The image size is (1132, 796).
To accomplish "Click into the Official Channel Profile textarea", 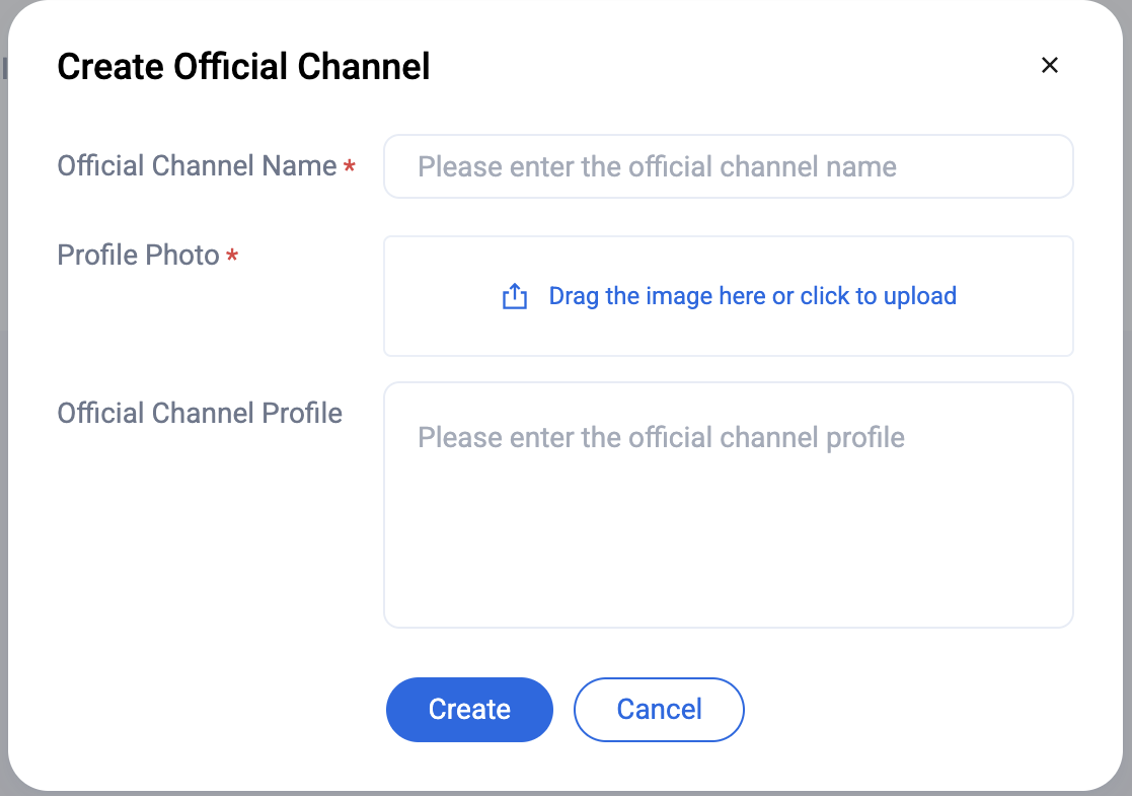I will pos(728,505).
